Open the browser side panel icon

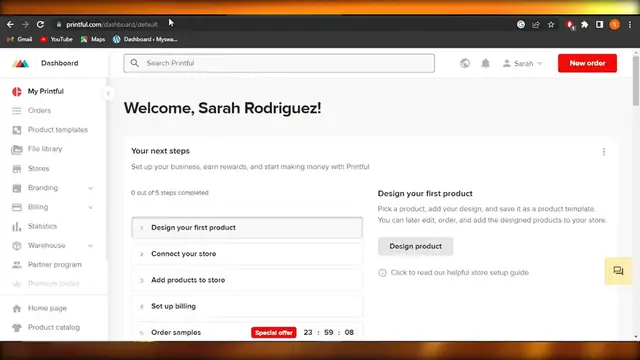click(599, 24)
